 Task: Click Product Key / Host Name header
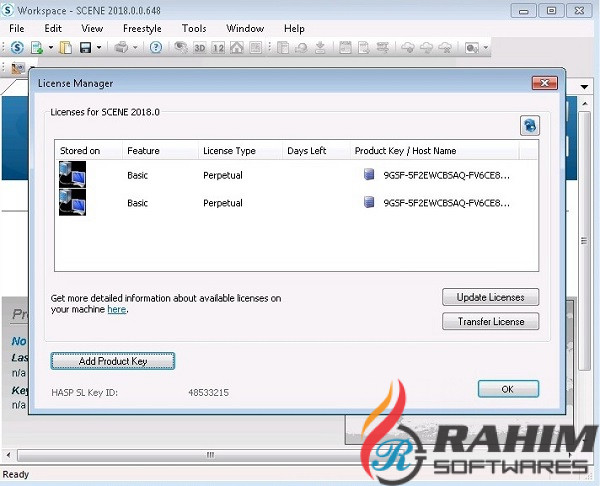point(435,151)
